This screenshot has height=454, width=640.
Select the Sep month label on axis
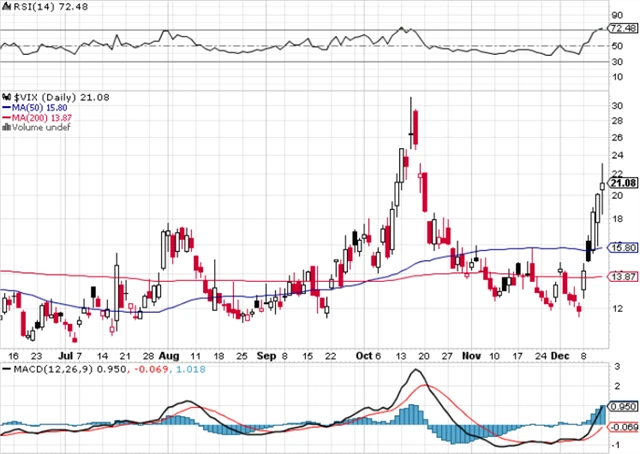265,354
